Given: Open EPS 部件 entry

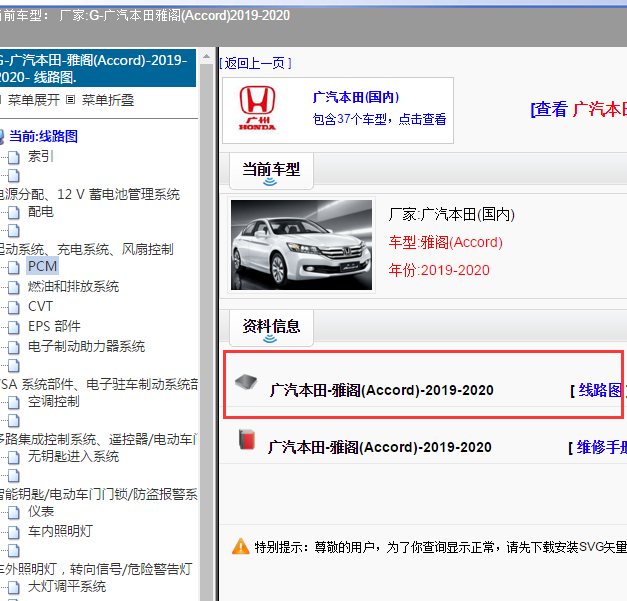Looking at the screenshot, I should coord(54,326).
